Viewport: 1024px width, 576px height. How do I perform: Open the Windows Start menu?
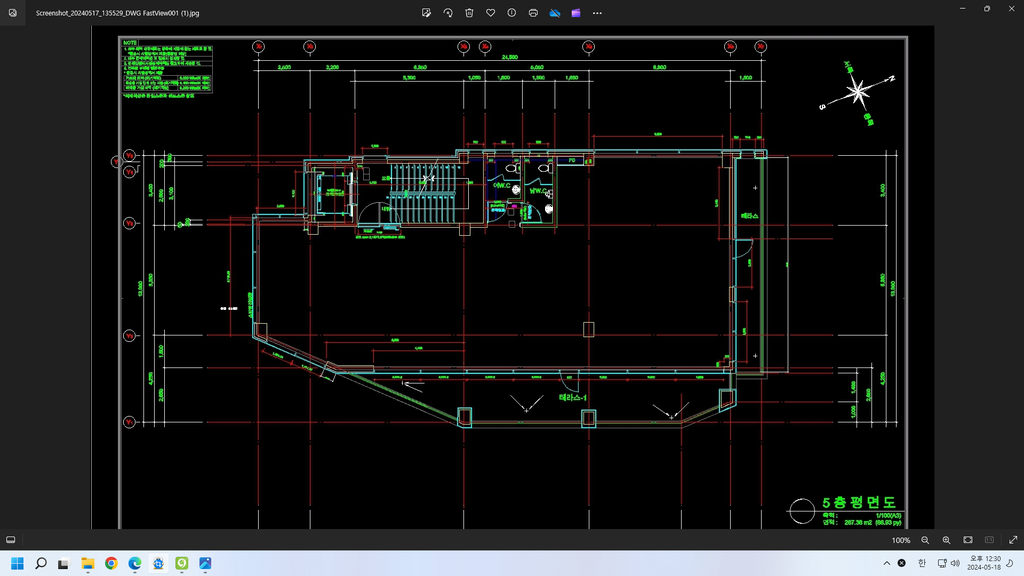(16, 563)
